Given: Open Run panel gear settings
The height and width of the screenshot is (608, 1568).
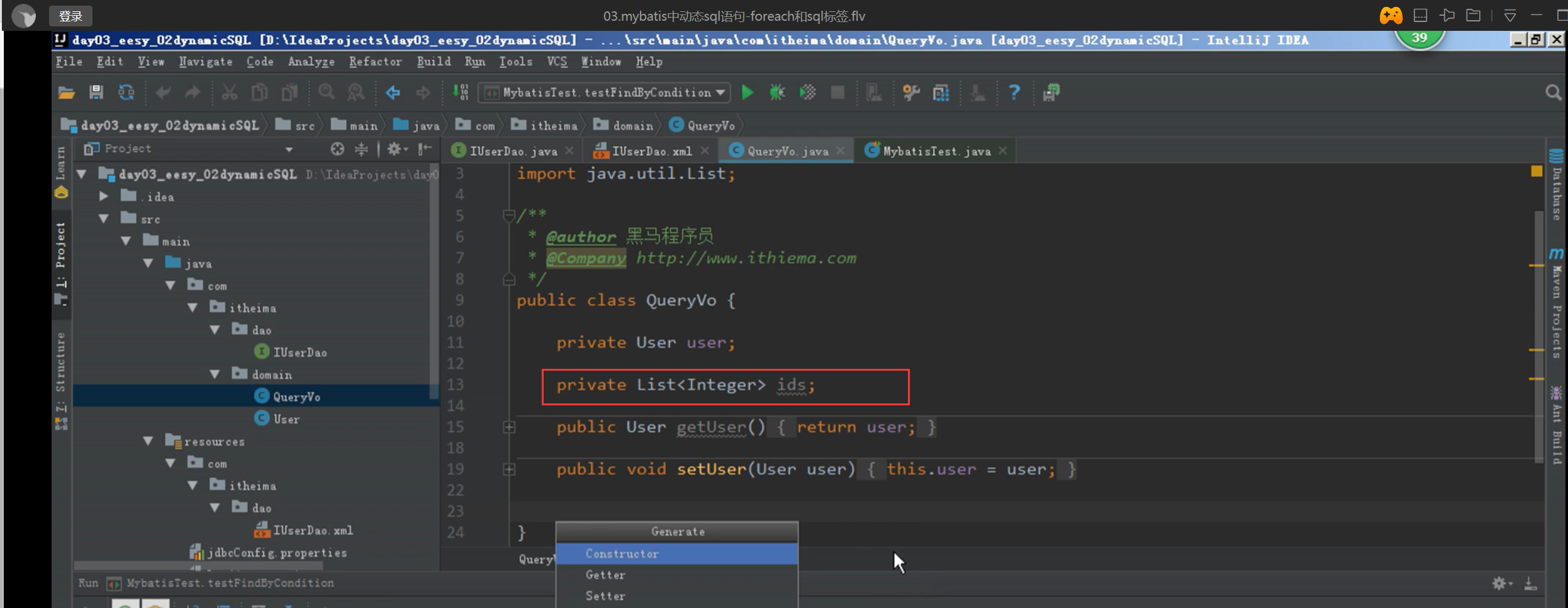Looking at the screenshot, I should click(1501, 583).
